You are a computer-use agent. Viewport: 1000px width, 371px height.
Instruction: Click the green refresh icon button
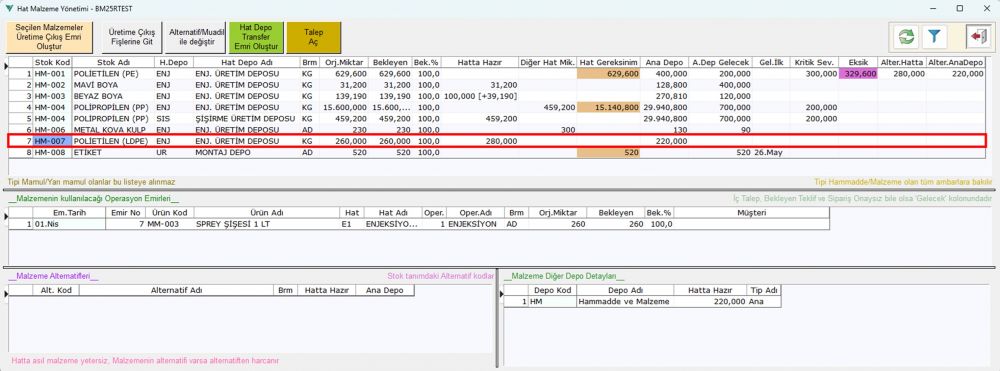[906, 37]
